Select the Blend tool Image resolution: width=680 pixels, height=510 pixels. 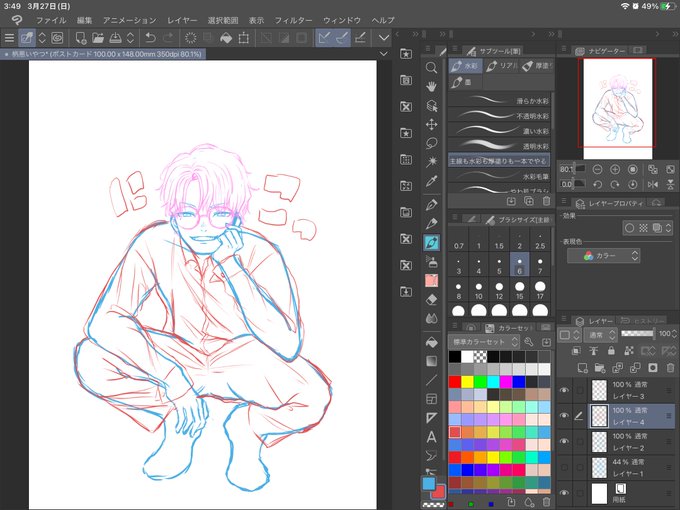pos(431,319)
